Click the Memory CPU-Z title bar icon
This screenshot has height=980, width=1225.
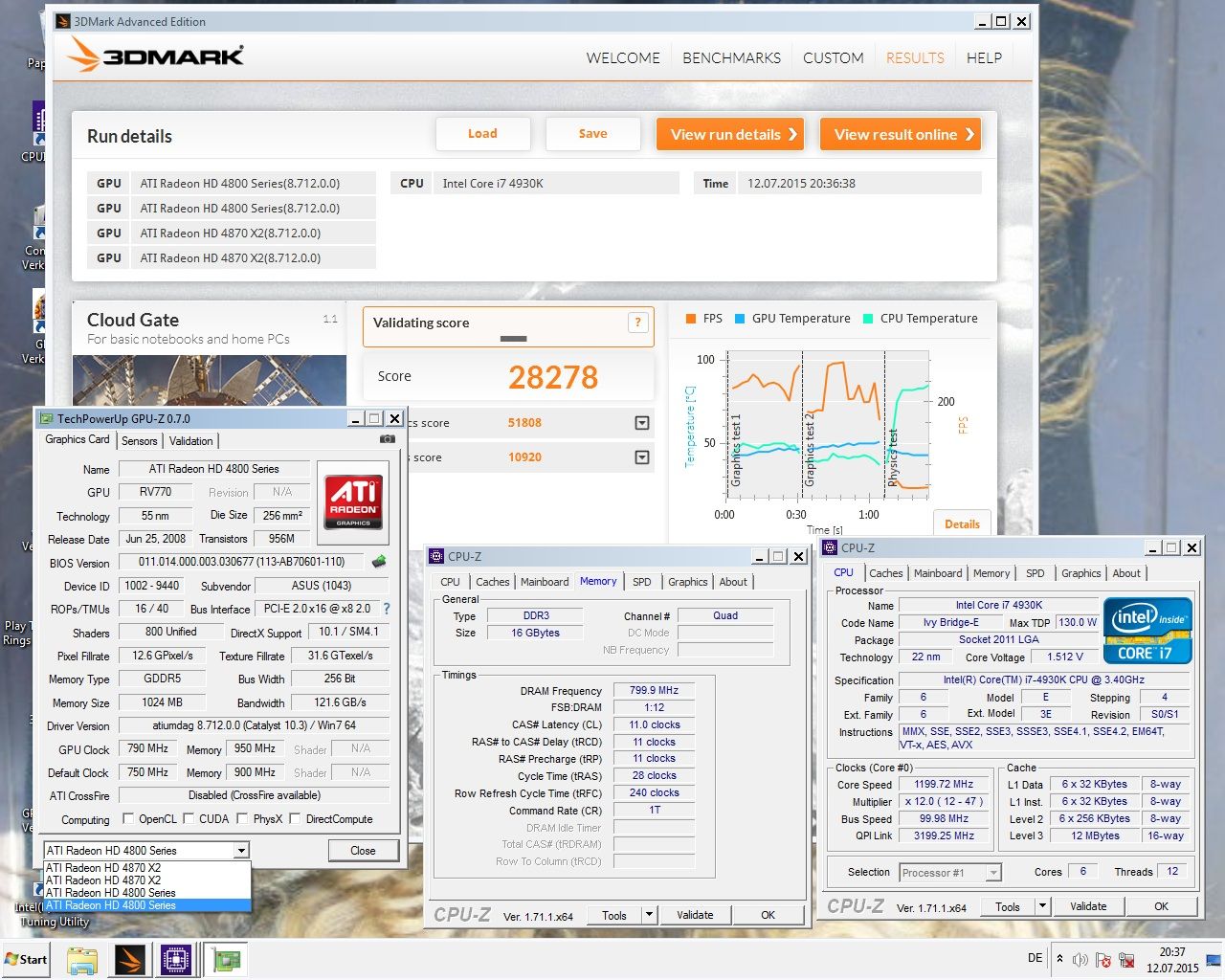point(436,556)
